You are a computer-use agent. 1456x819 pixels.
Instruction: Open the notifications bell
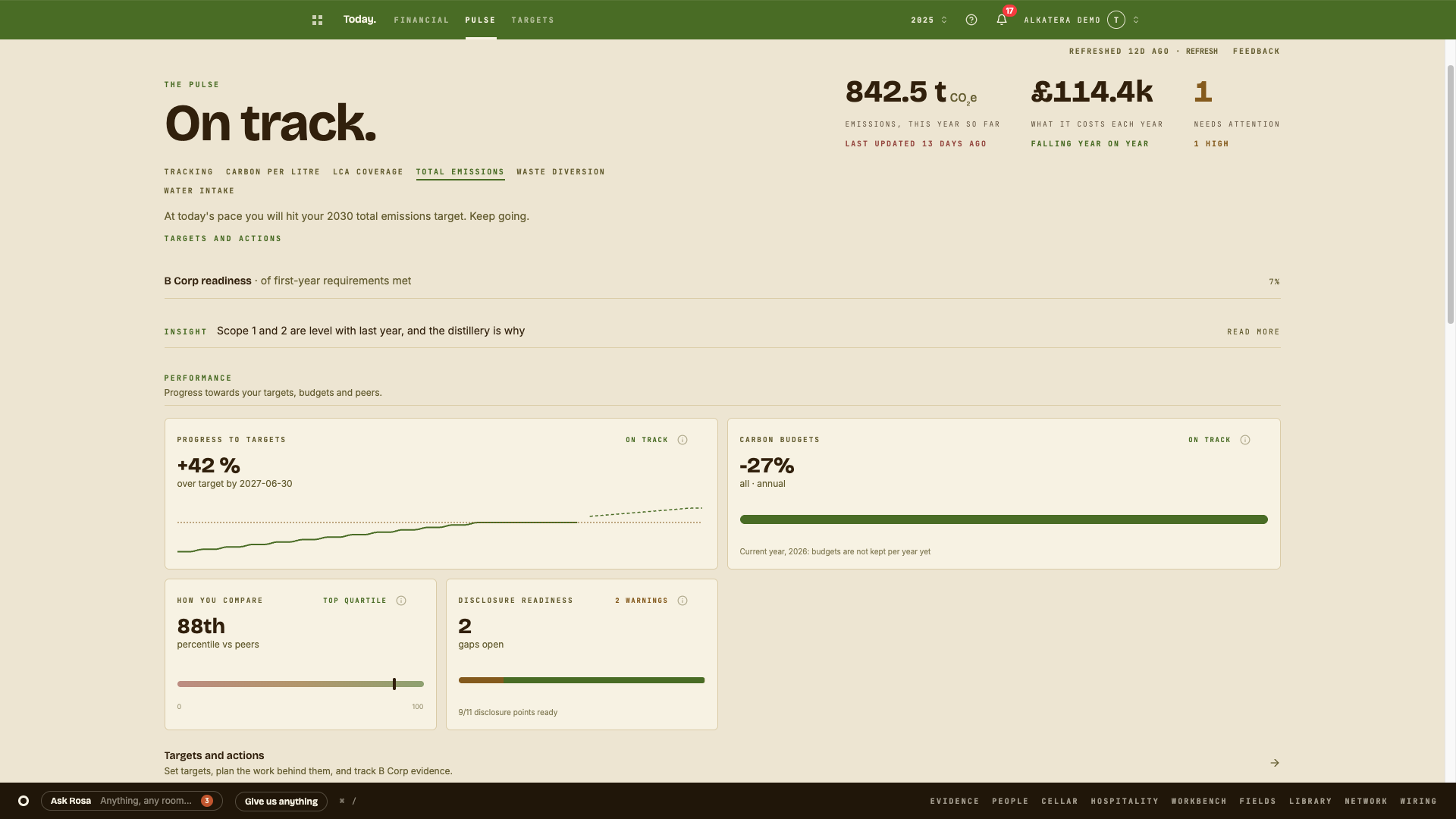[1002, 20]
